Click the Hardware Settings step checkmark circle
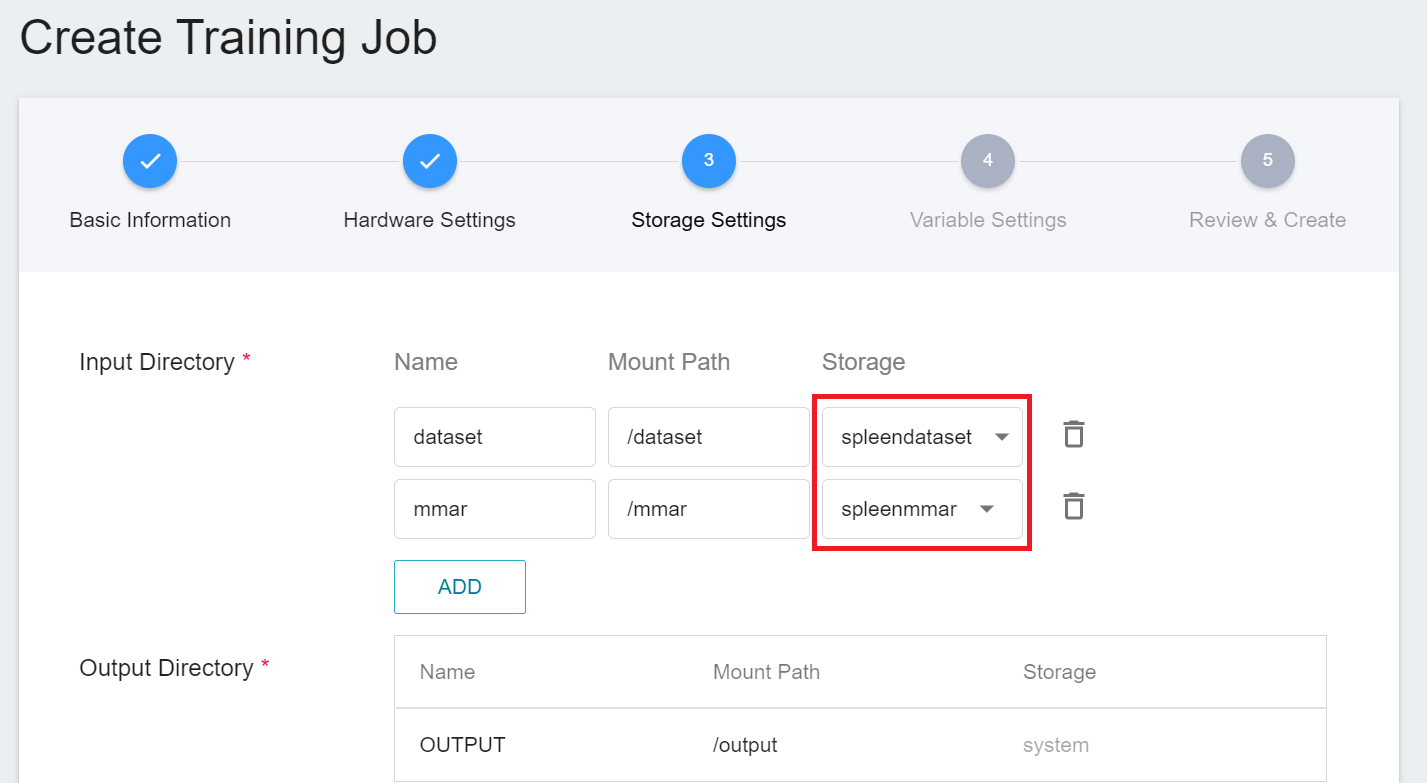Viewport: 1427px width, 783px height. point(430,161)
